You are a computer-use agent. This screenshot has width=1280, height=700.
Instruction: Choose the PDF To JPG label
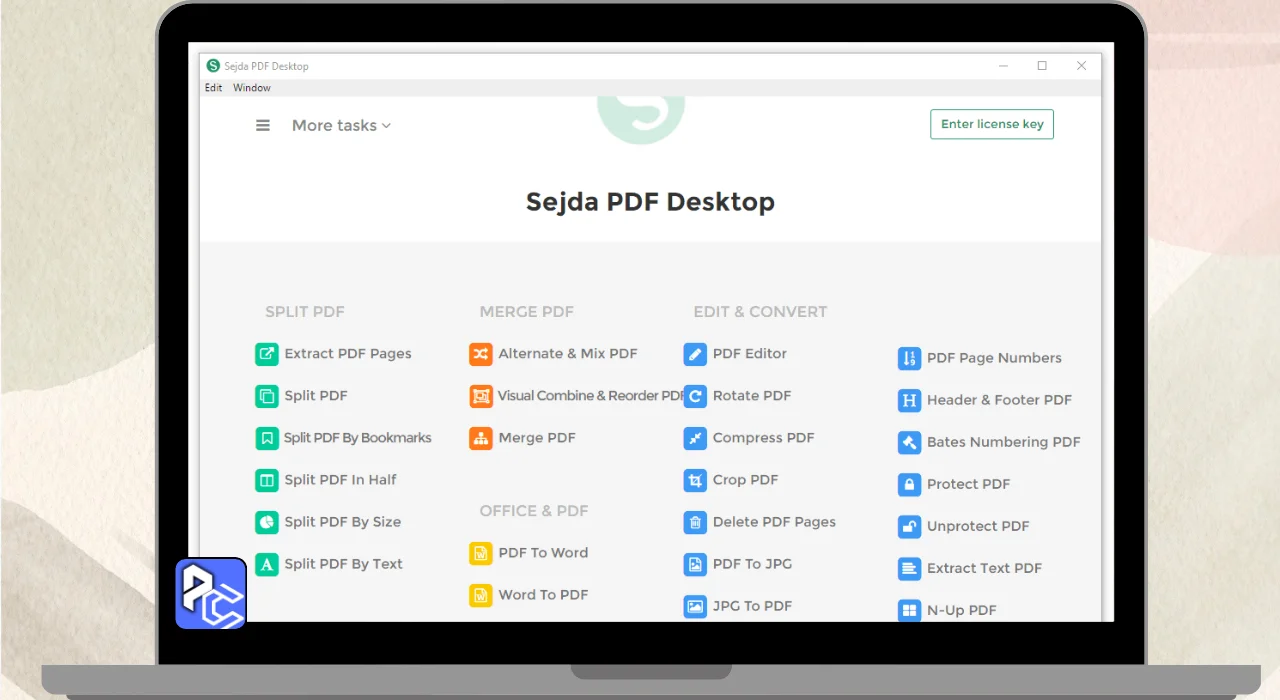[x=752, y=564]
